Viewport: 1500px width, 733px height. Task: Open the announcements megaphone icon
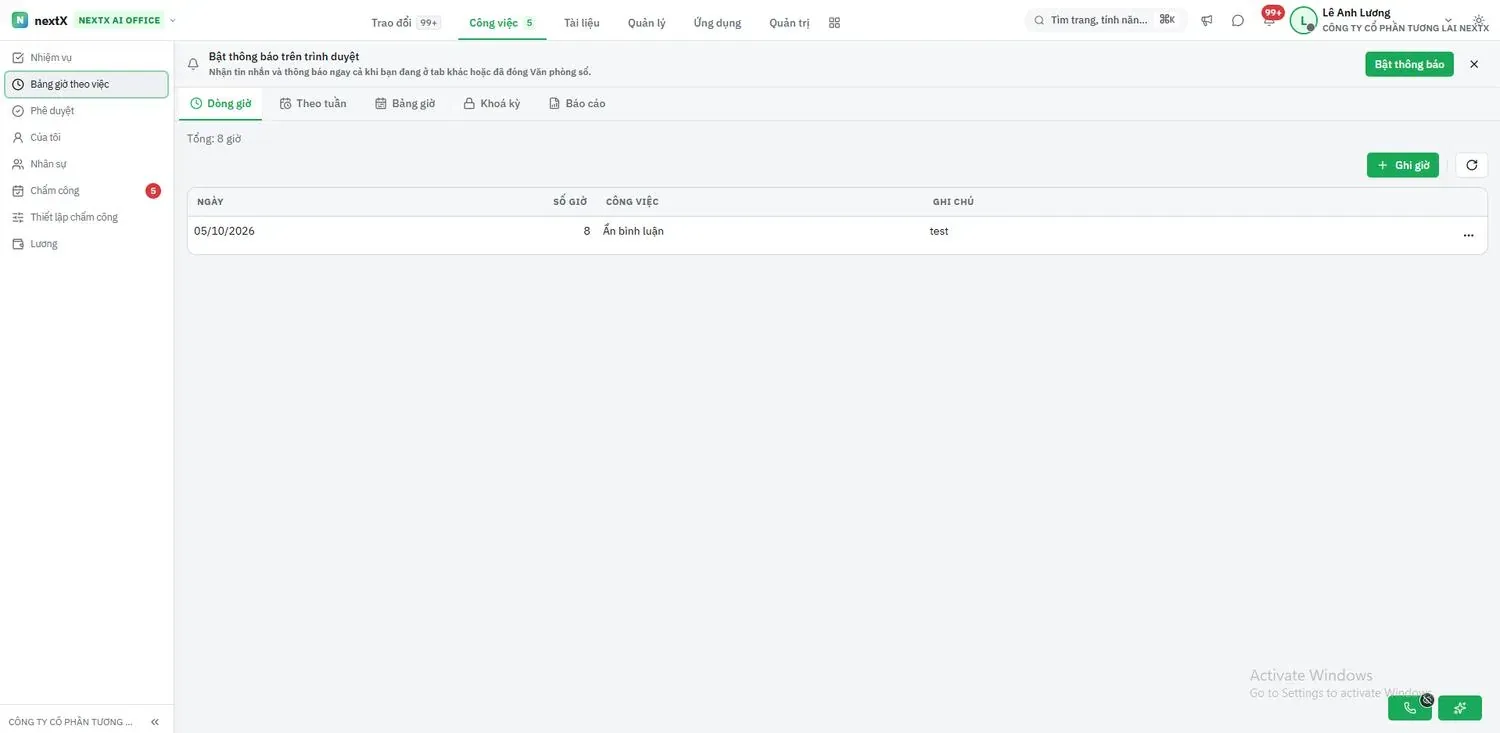pos(1207,21)
